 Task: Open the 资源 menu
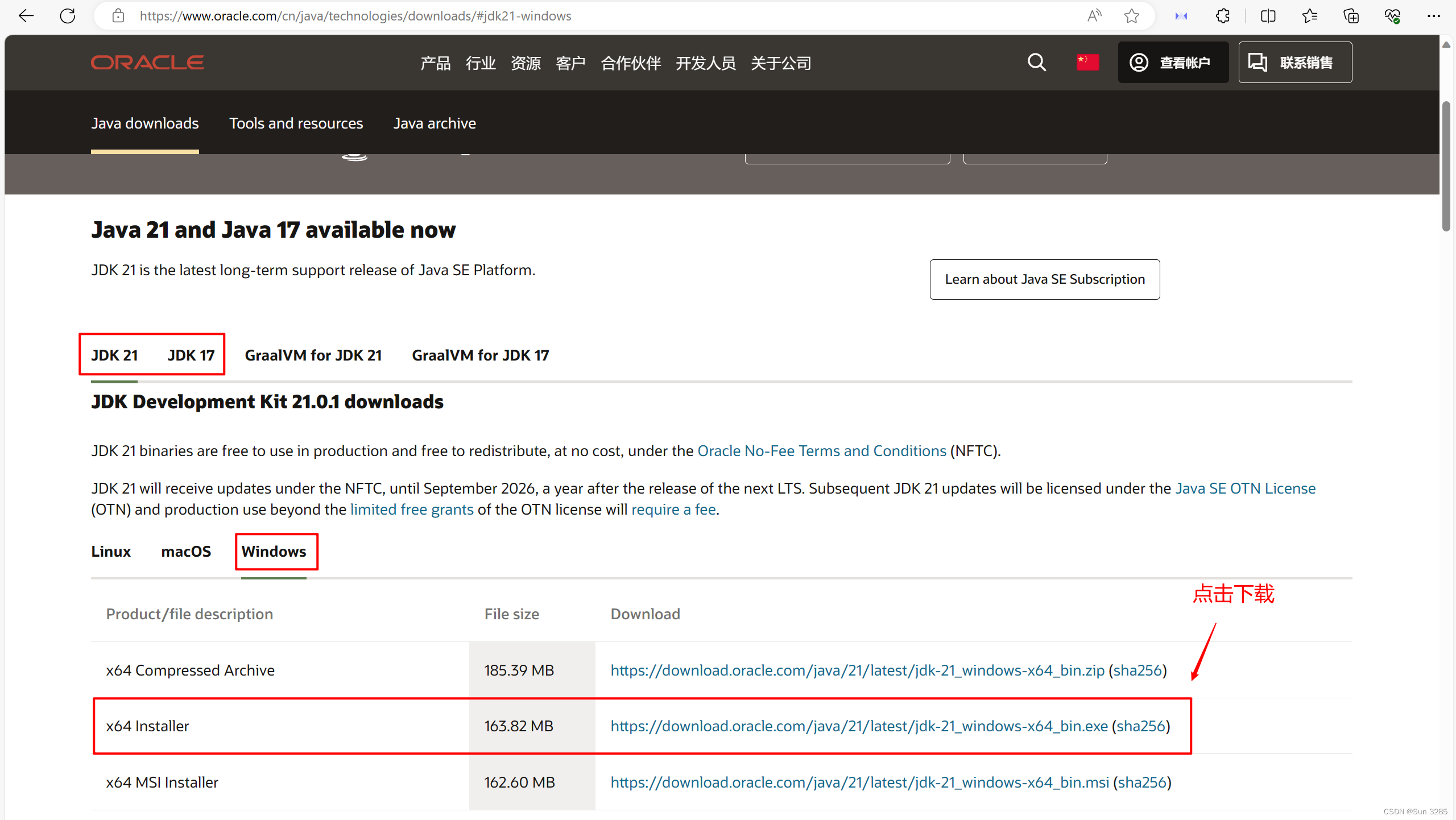tap(526, 63)
